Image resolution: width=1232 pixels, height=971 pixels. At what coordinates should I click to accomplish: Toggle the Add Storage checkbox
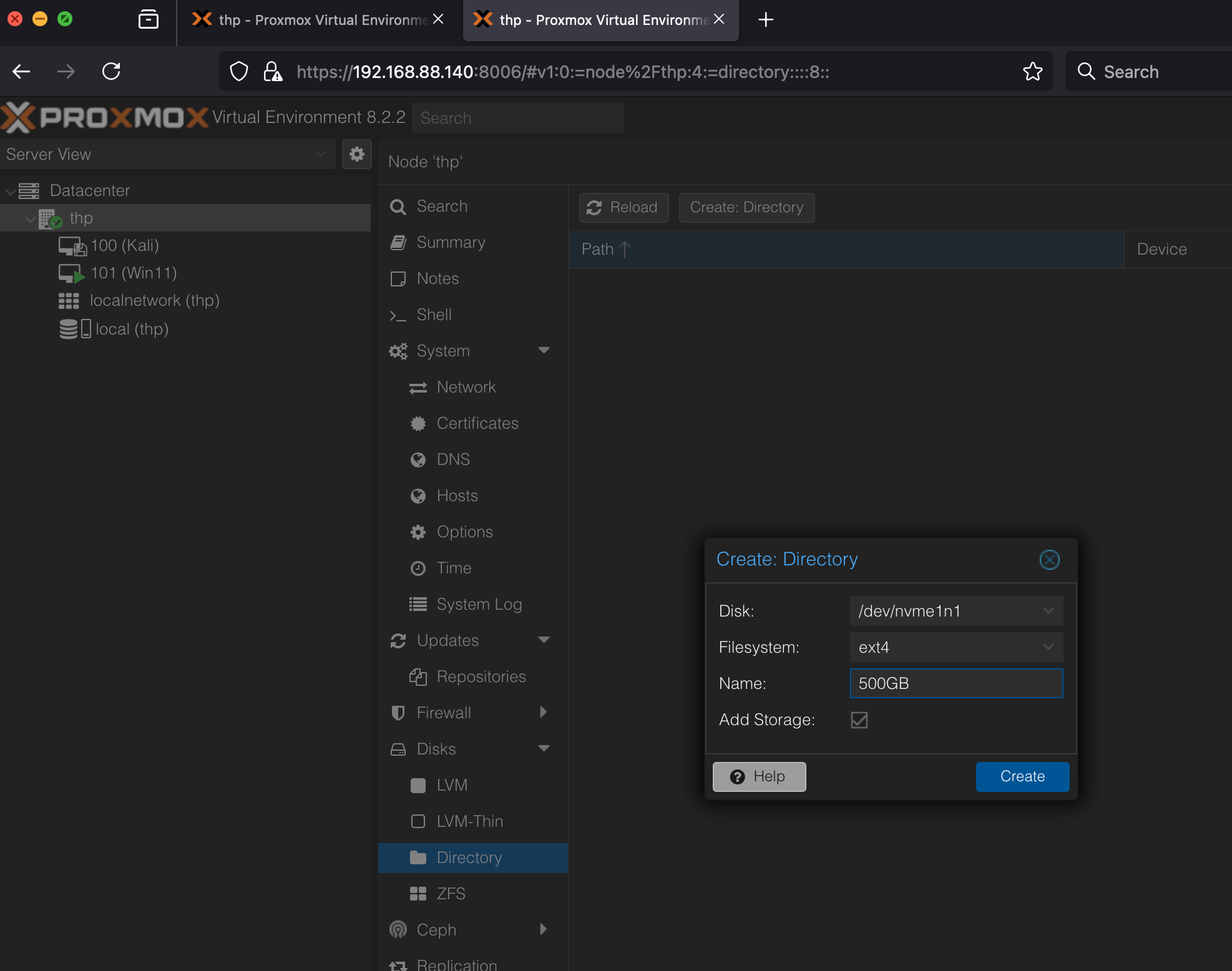pyautogui.click(x=859, y=720)
